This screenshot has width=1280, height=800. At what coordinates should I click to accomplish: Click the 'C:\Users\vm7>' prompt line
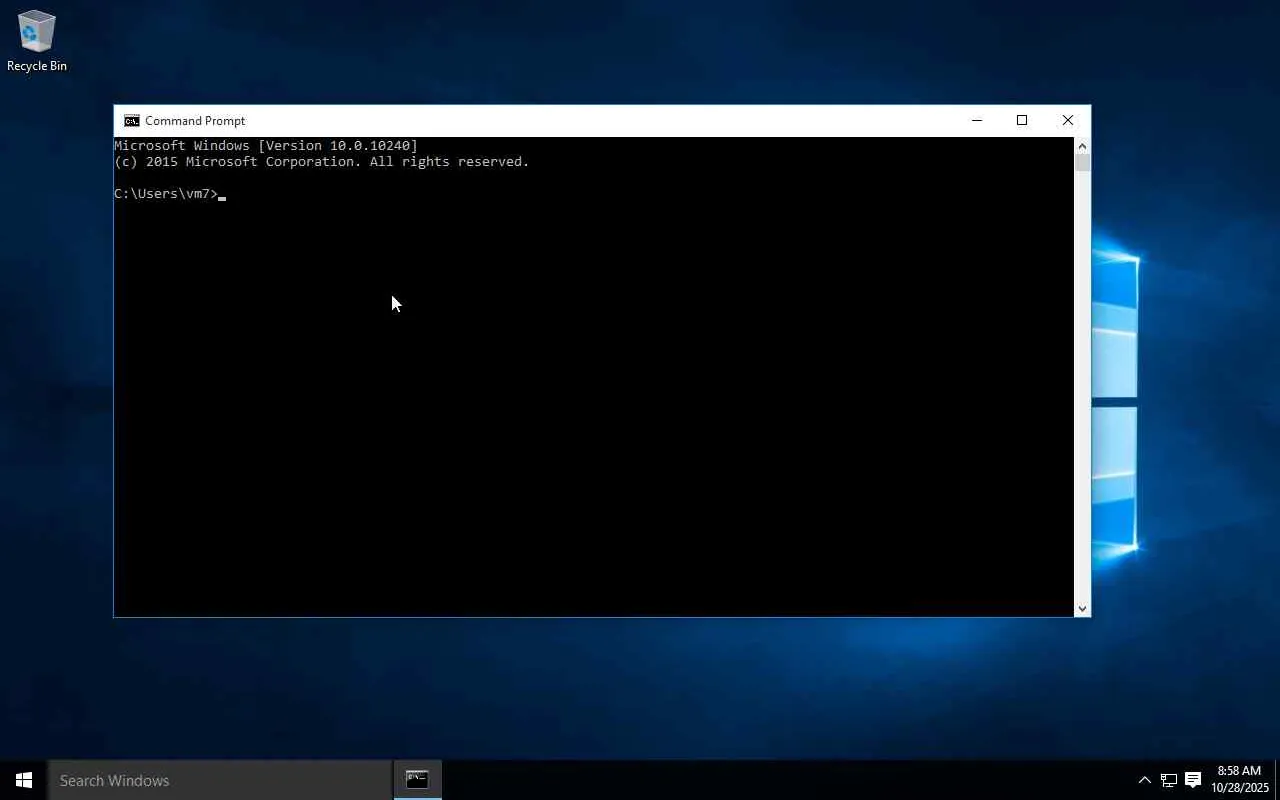166,194
